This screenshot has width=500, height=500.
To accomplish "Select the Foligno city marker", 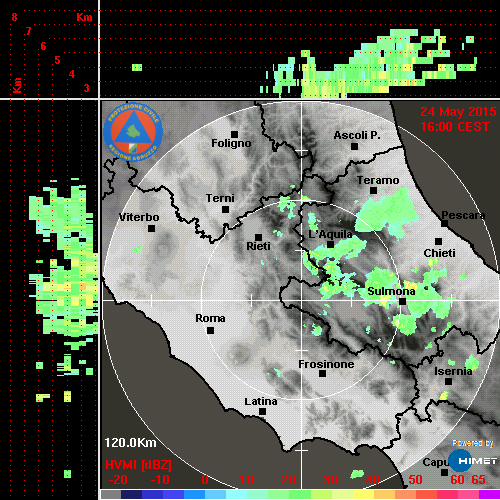I will pos(234,134).
